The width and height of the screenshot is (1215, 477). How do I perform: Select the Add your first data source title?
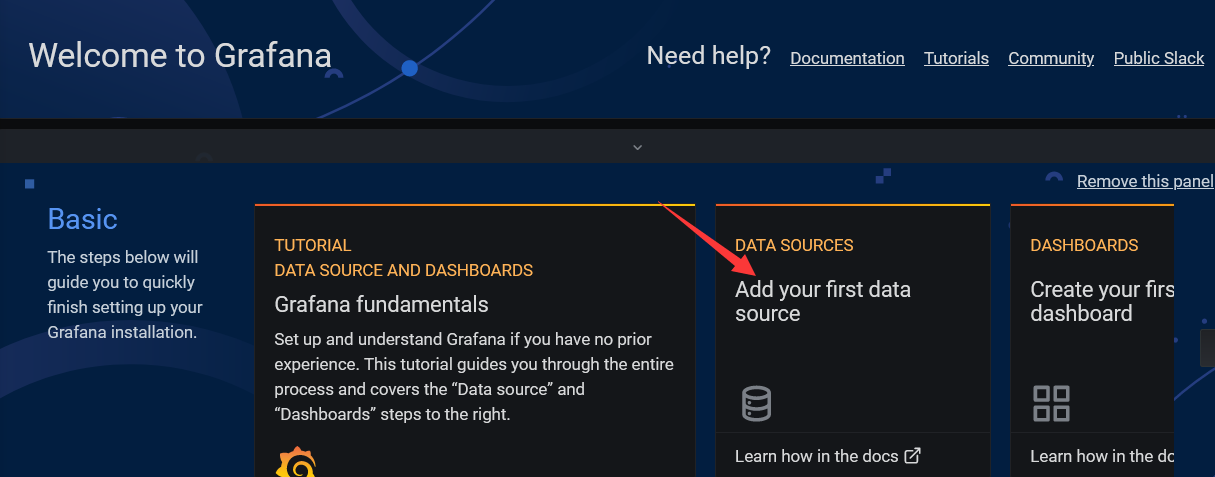point(823,301)
